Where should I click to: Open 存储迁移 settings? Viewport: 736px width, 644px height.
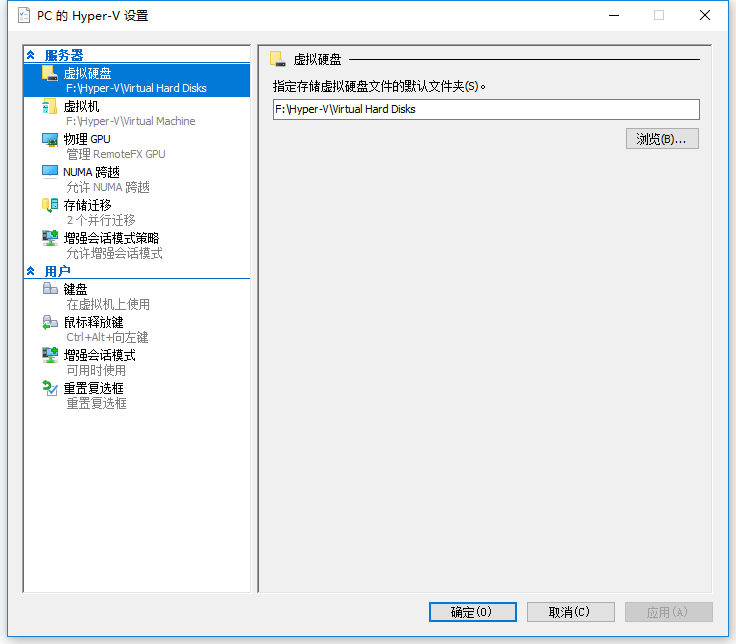[x=137, y=212]
